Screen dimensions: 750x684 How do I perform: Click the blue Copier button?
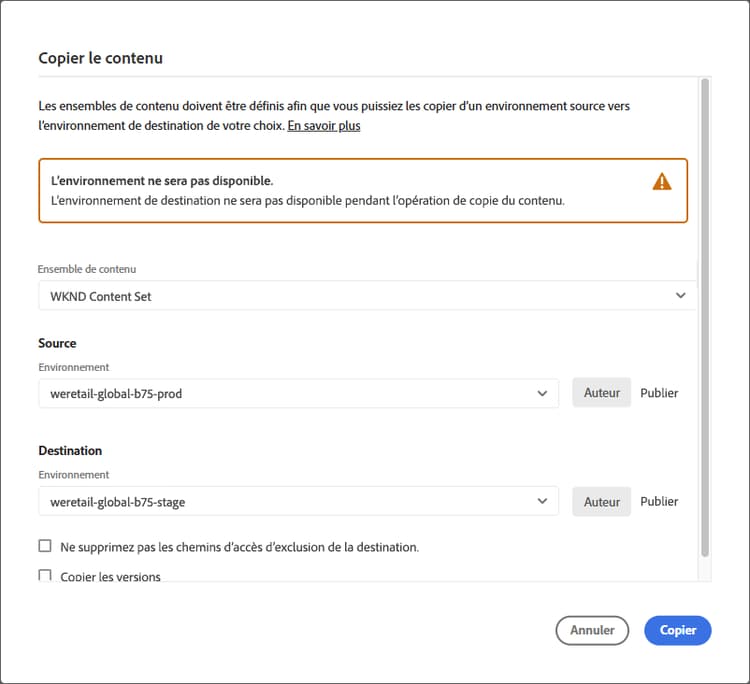coord(678,630)
